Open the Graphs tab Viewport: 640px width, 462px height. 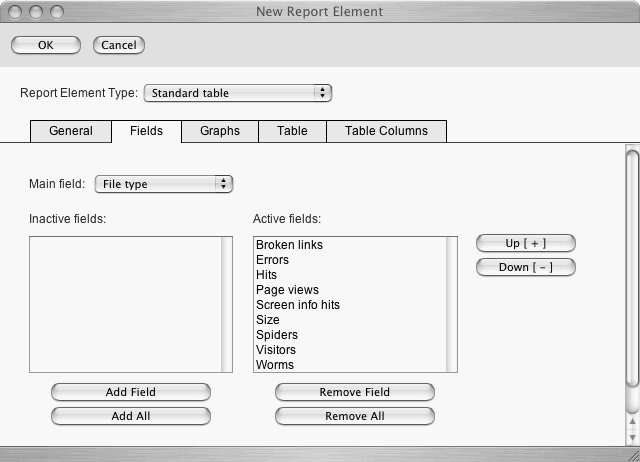coord(220,131)
